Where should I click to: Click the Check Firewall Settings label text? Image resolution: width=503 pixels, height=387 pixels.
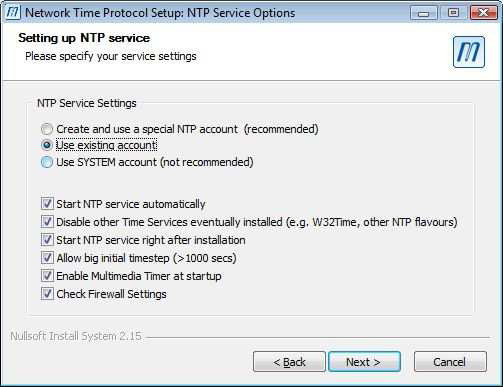click(111, 294)
